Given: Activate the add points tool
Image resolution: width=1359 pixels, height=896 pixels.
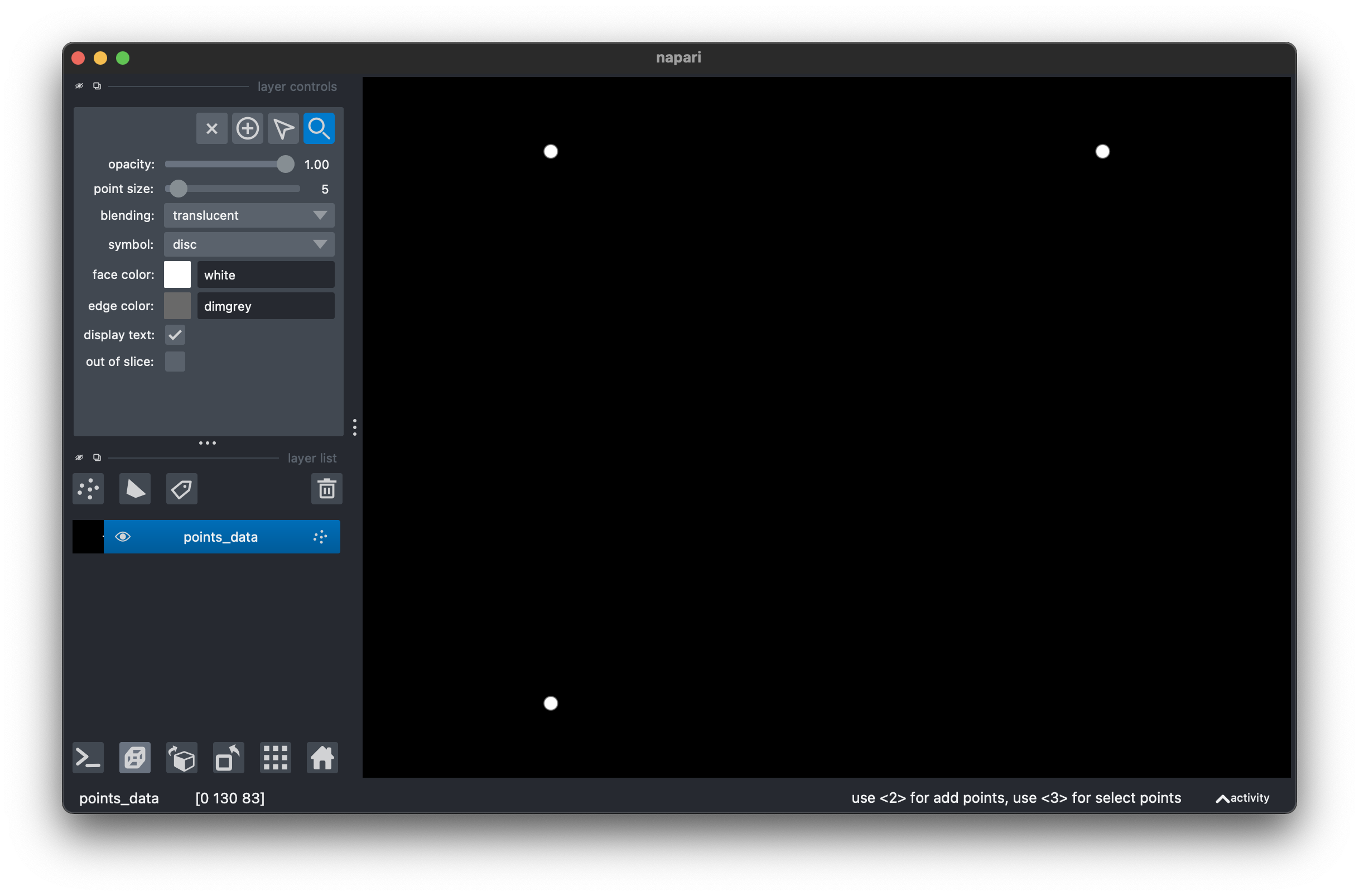Looking at the screenshot, I should click(x=248, y=128).
